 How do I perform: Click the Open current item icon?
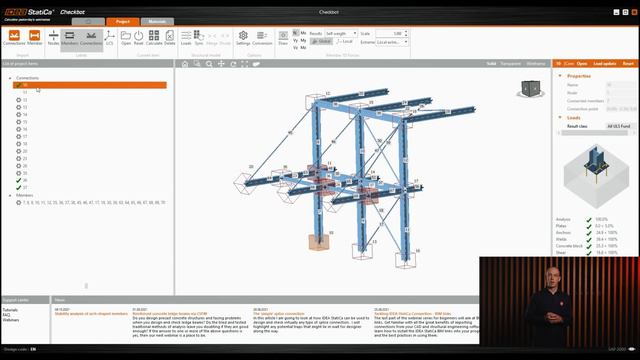126,38
